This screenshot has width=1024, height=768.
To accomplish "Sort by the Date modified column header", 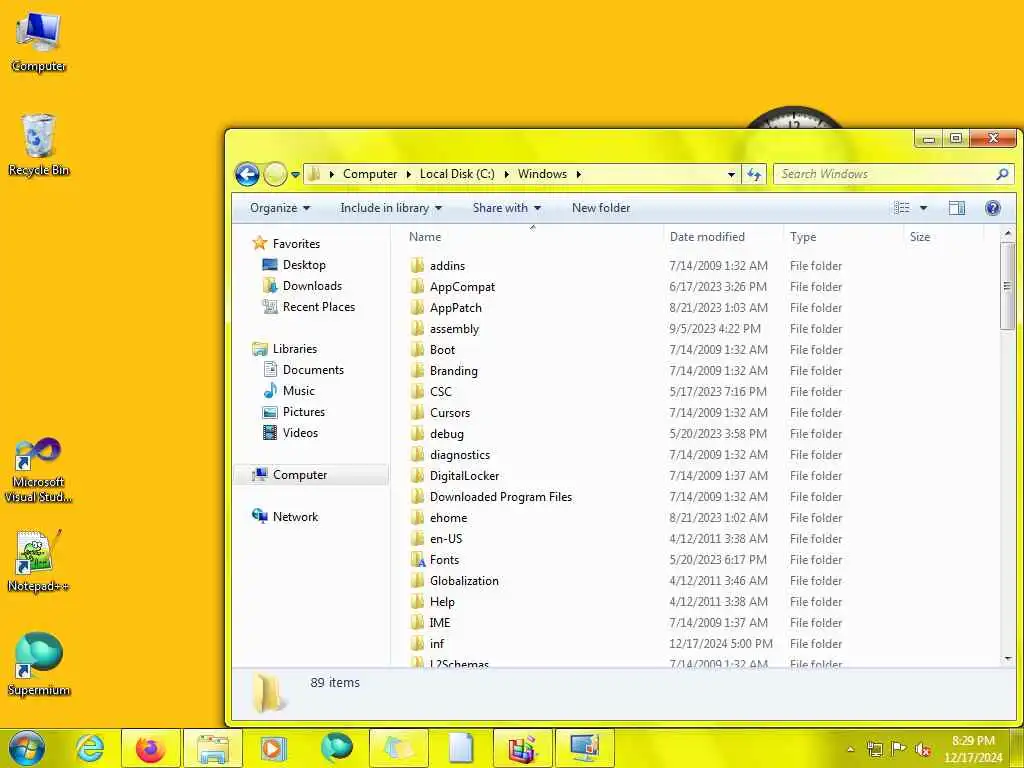I will coord(707,237).
